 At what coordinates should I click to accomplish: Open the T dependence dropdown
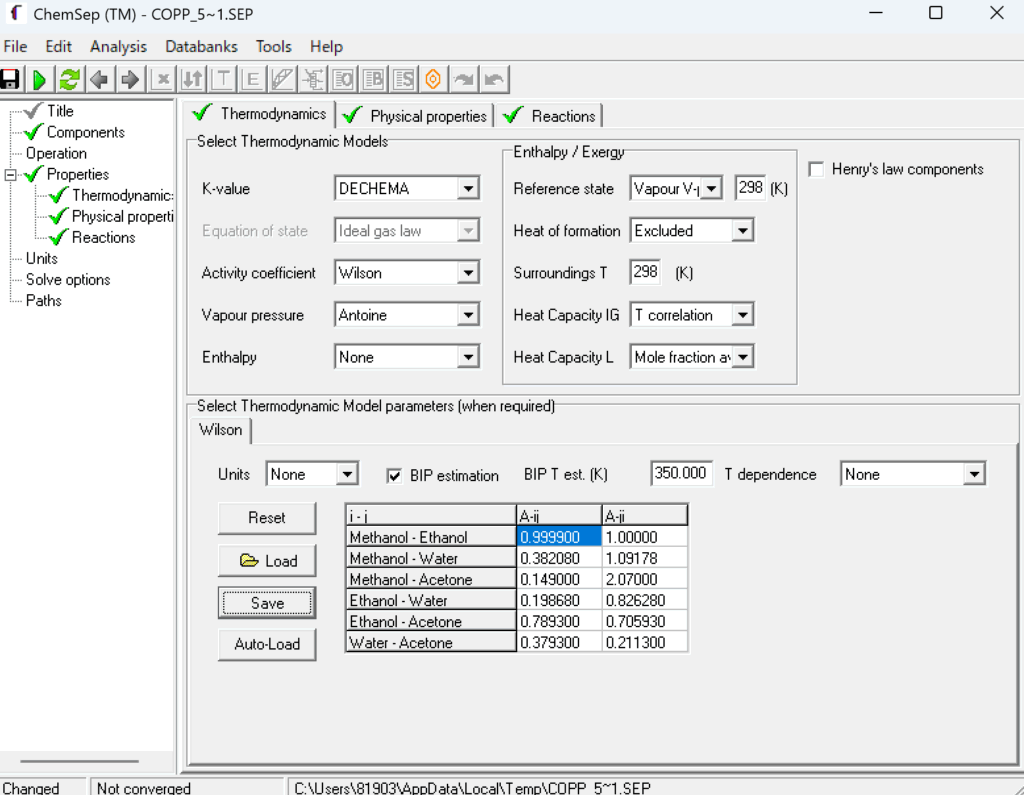(x=974, y=474)
